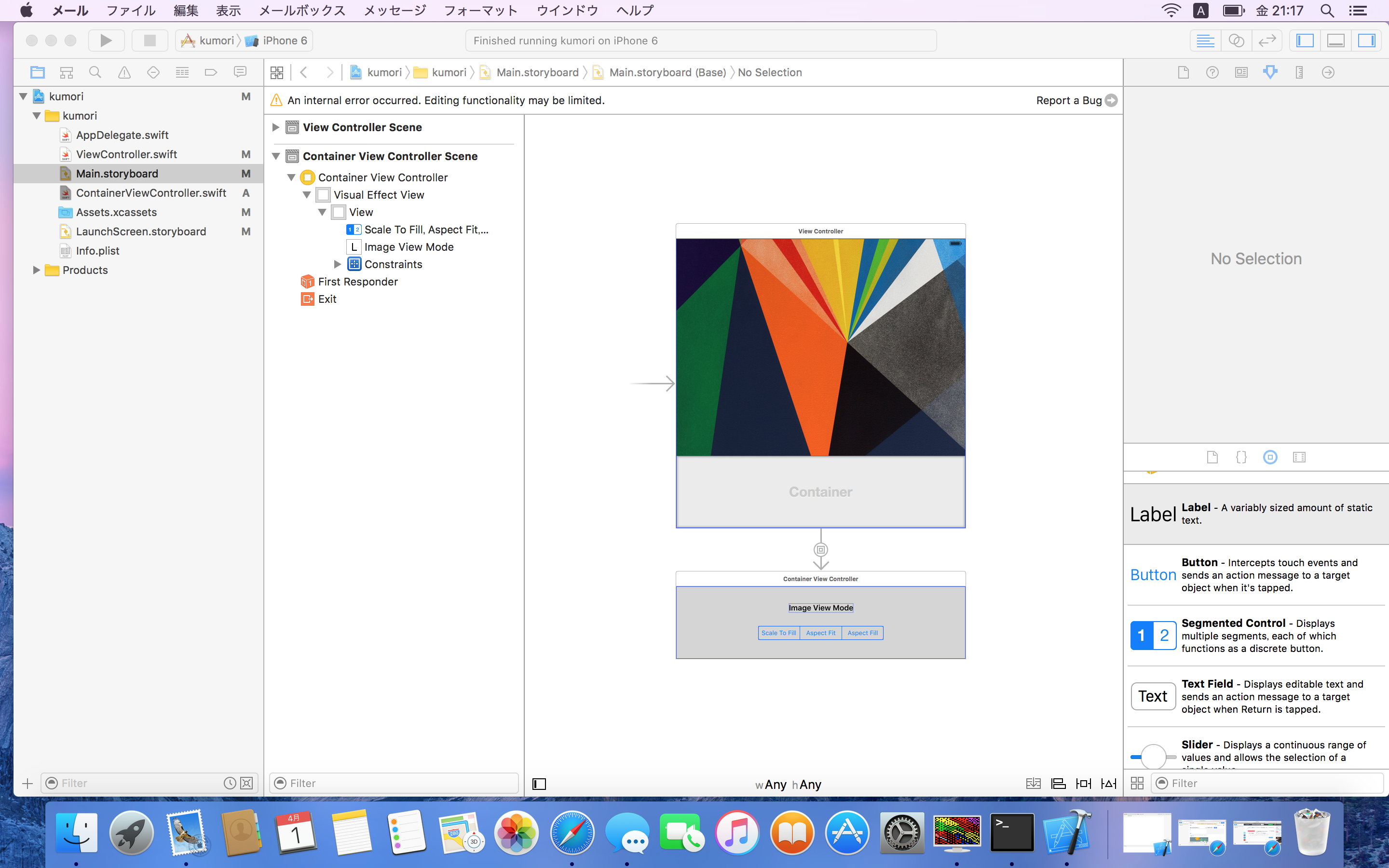Open Resolve Auto Layout Issues tool
The height and width of the screenshot is (868, 1389).
(1109, 784)
